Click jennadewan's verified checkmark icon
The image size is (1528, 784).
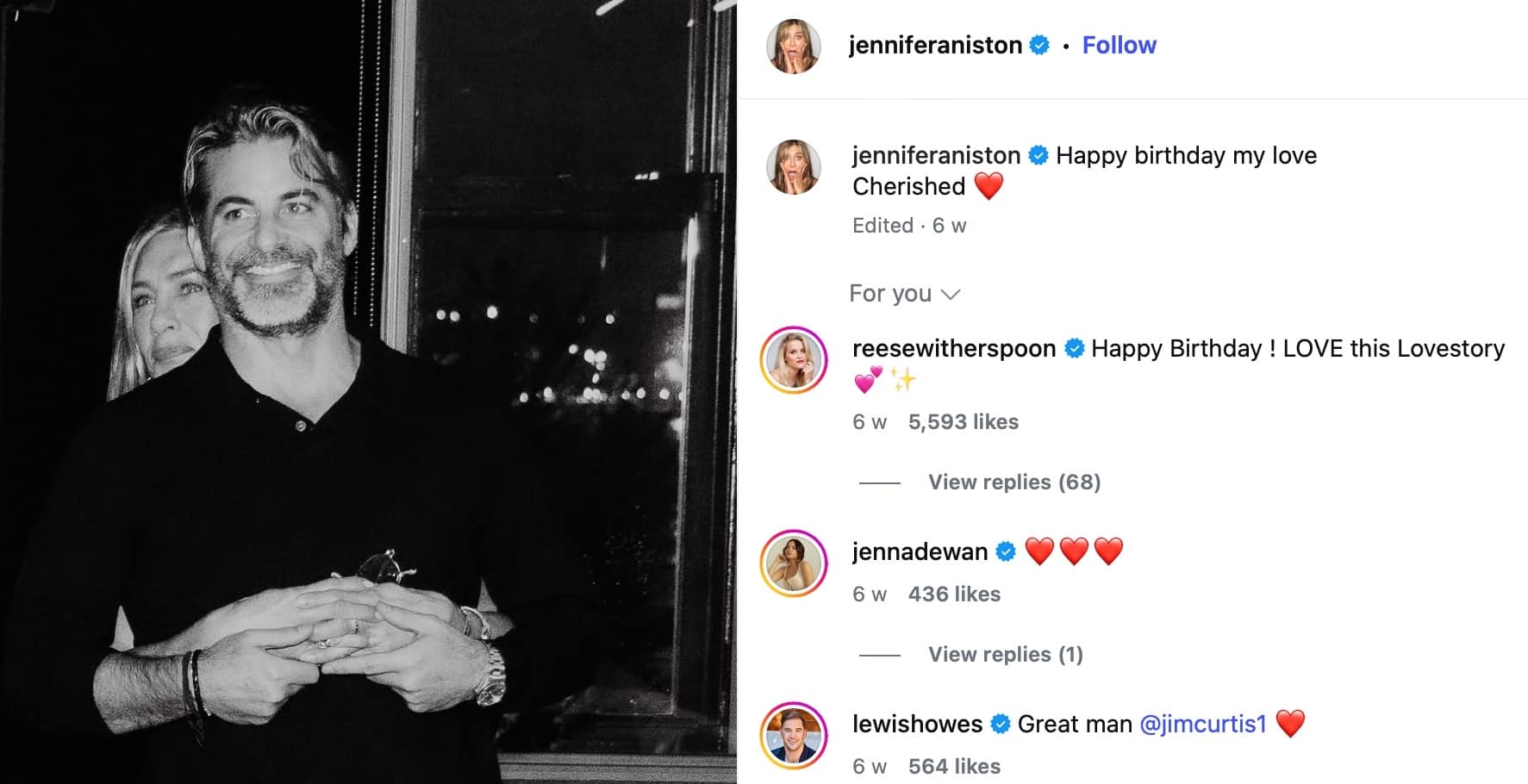point(1007,550)
